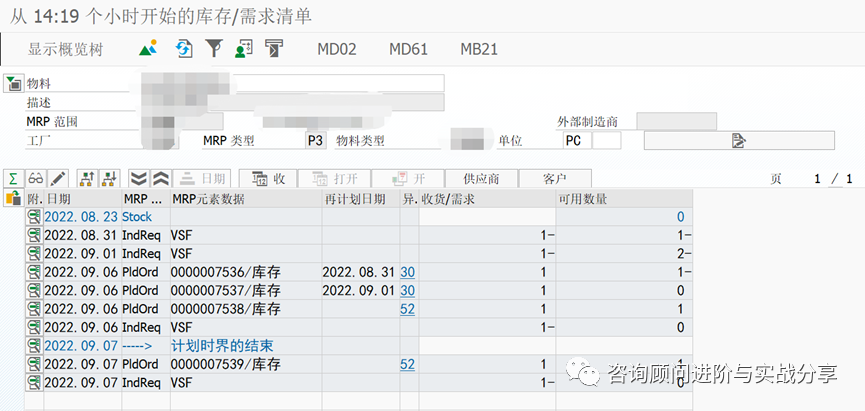
Task: Click the 单位 field showing PC
Action: 577,141
